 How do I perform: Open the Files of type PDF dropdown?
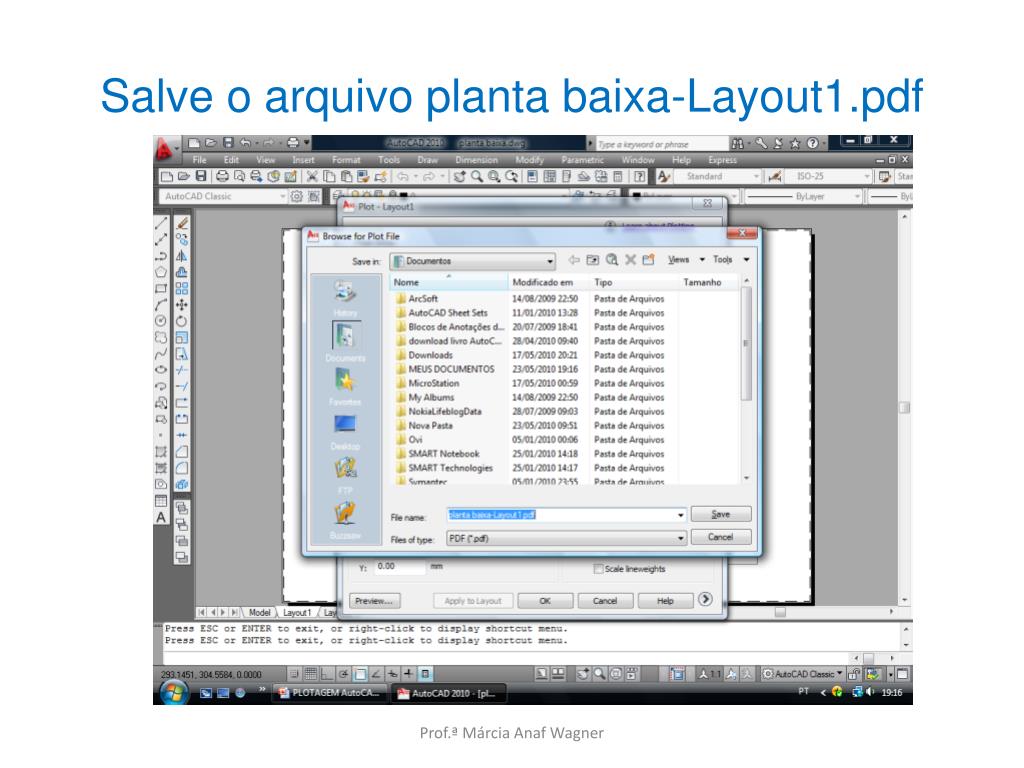pos(567,538)
